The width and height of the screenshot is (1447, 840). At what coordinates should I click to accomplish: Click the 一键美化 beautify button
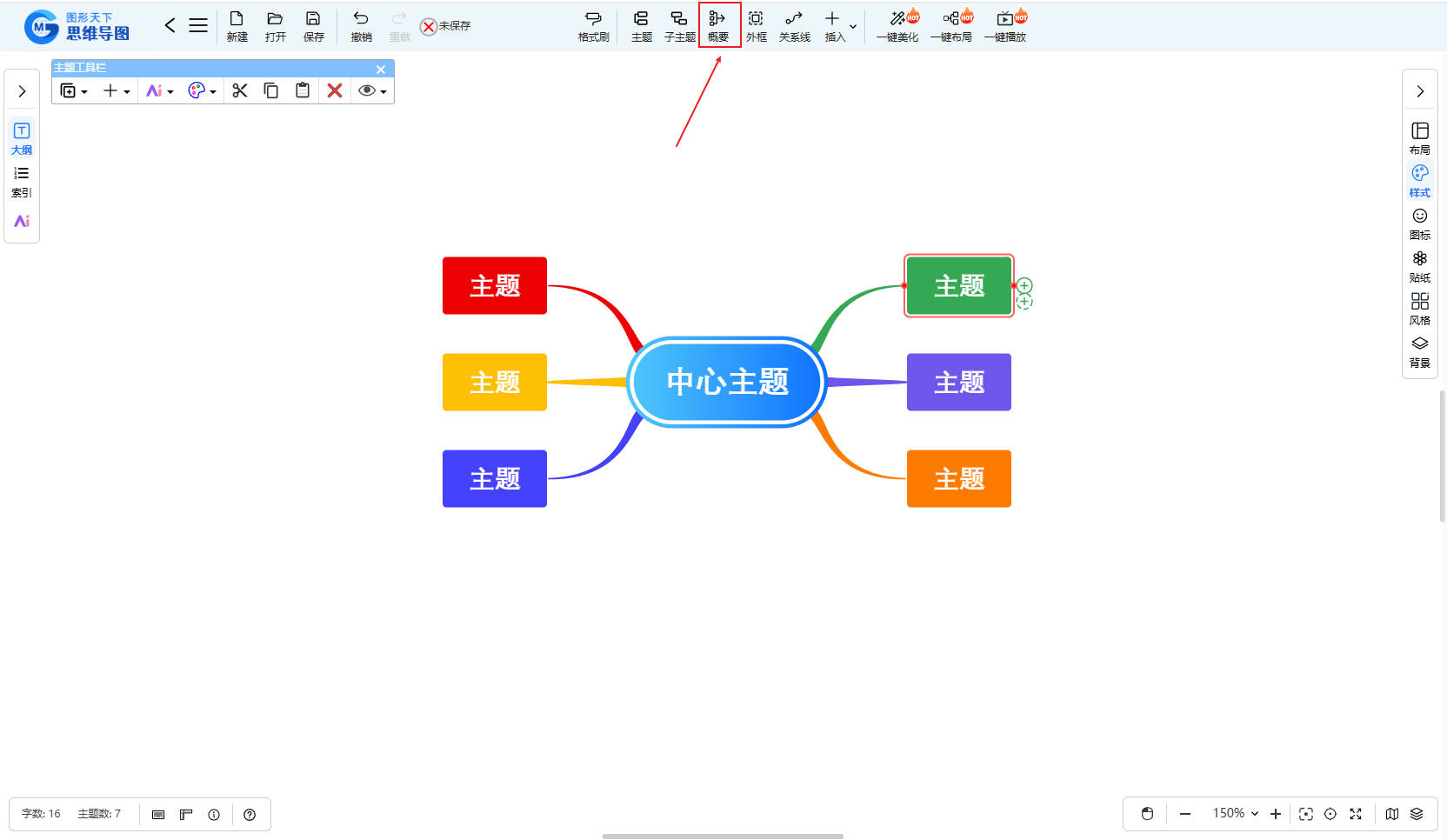[897, 25]
